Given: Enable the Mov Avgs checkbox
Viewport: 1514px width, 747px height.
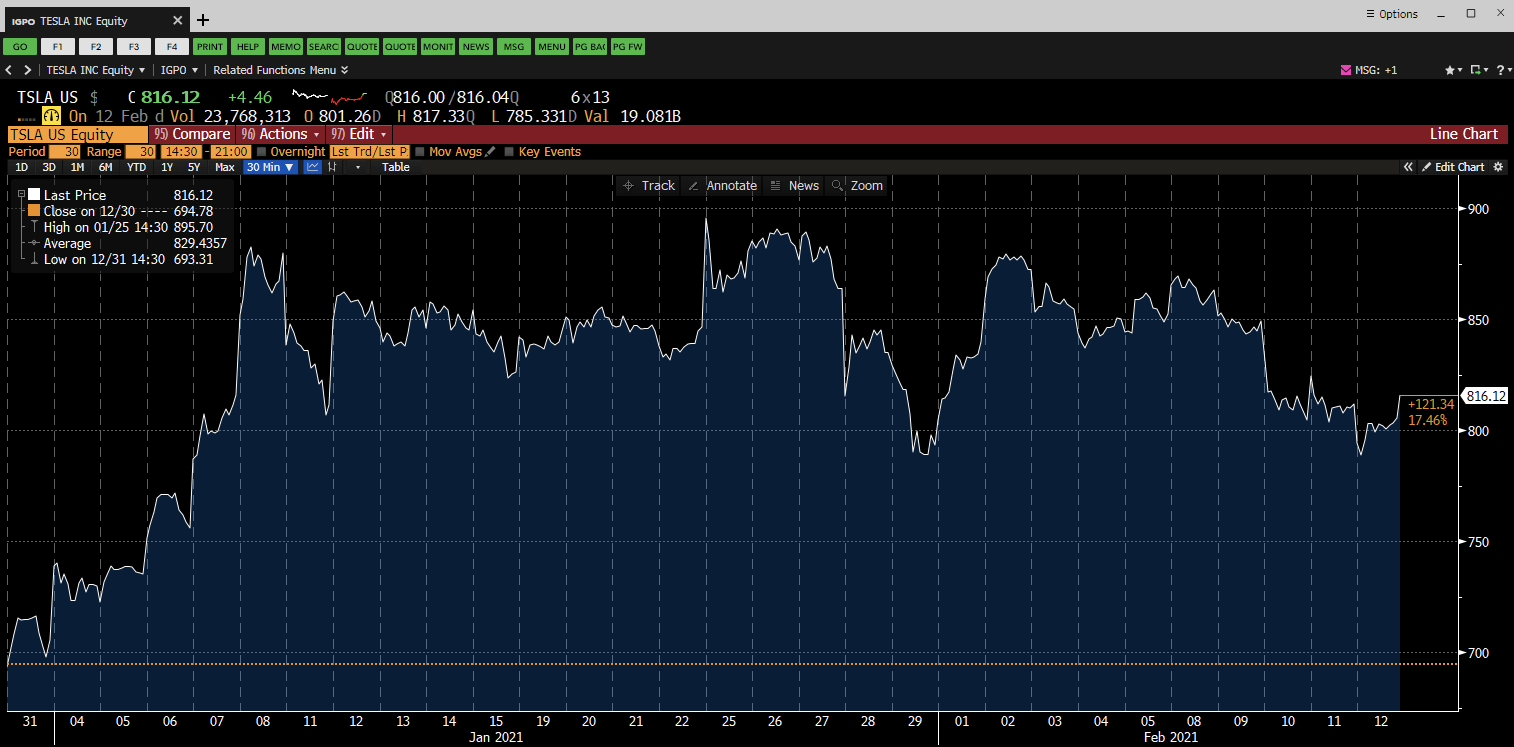Looking at the screenshot, I should pyautogui.click(x=420, y=152).
